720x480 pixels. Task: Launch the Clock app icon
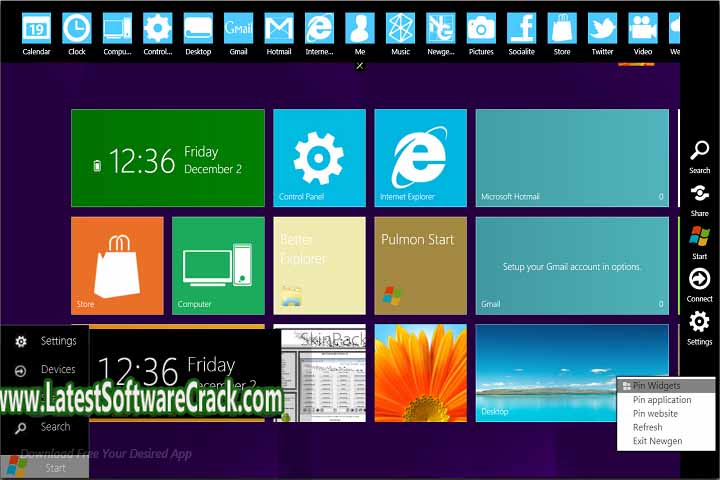77,28
